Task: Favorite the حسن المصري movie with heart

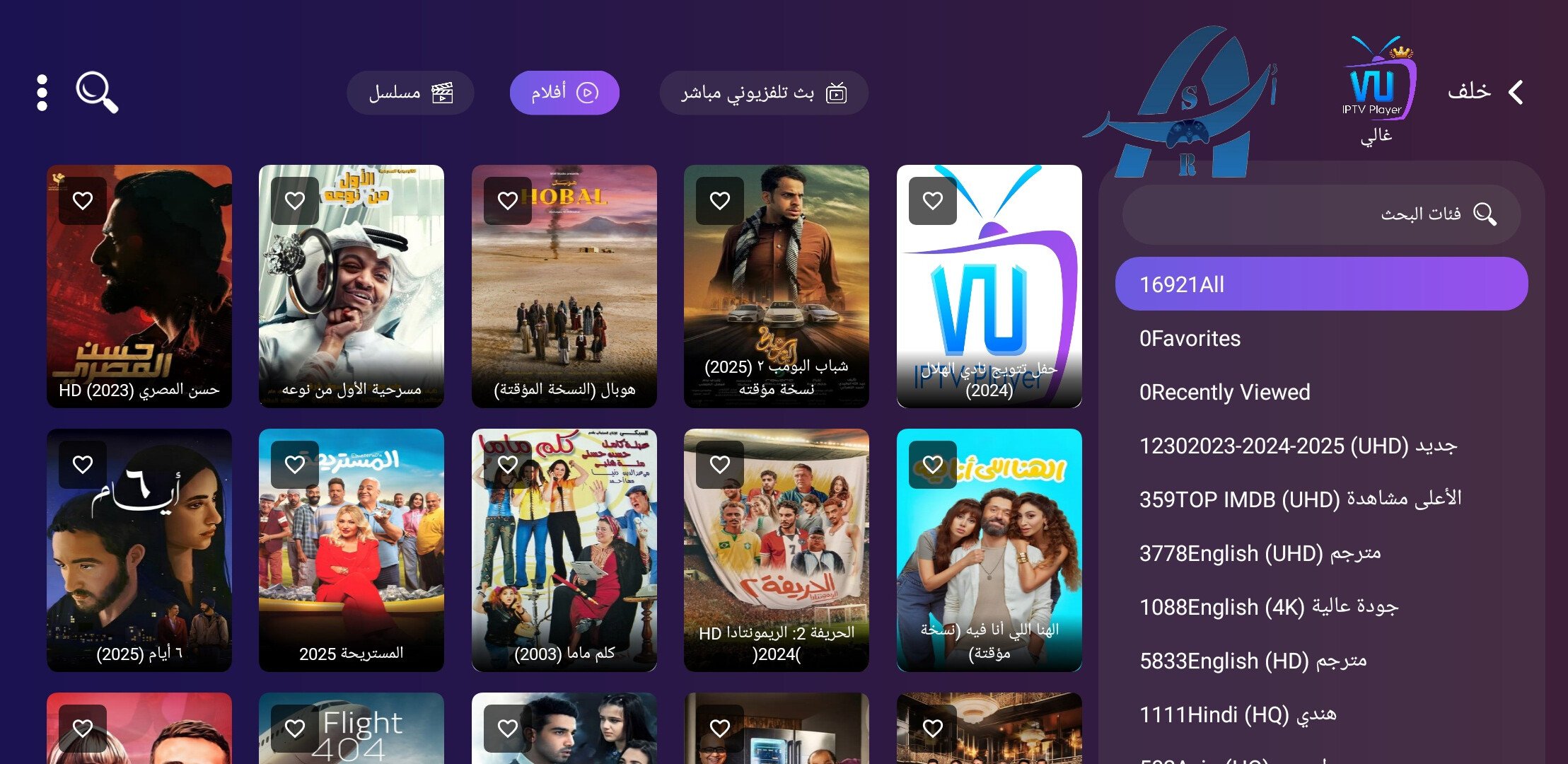Action: tap(83, 201)
